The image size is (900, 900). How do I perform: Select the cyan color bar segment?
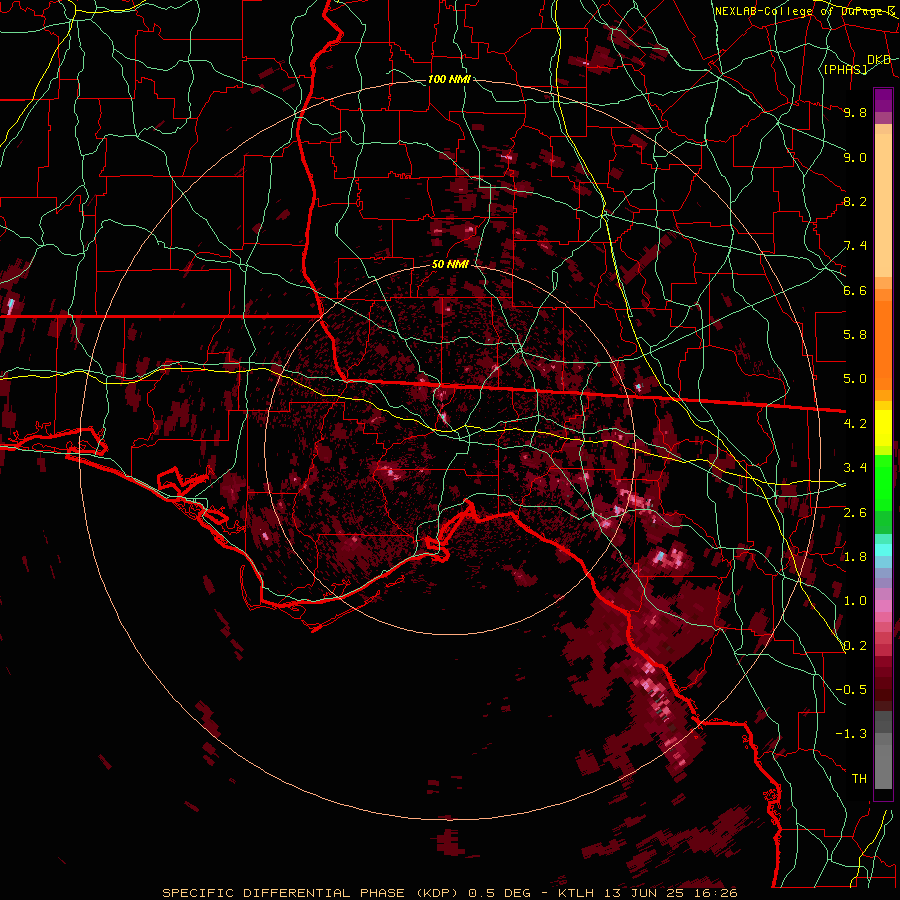[883, 550]
